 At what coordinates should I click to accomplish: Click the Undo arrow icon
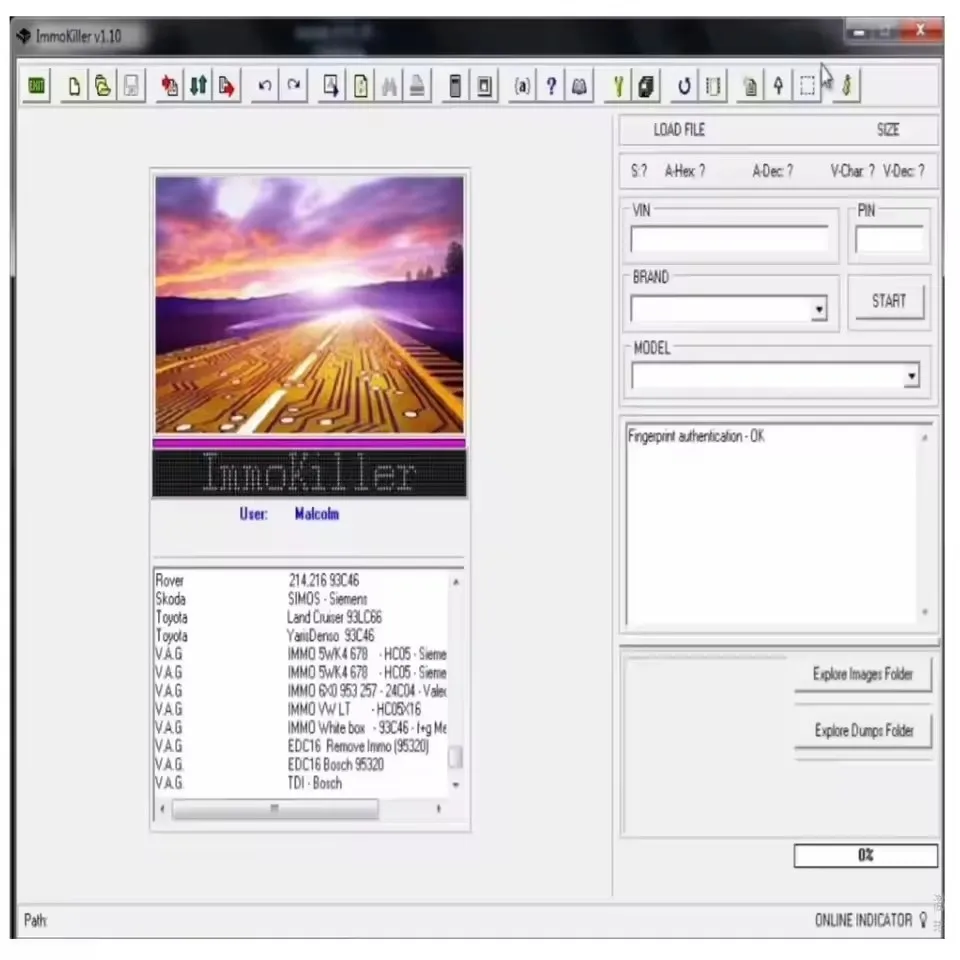[x=263, y=86]
